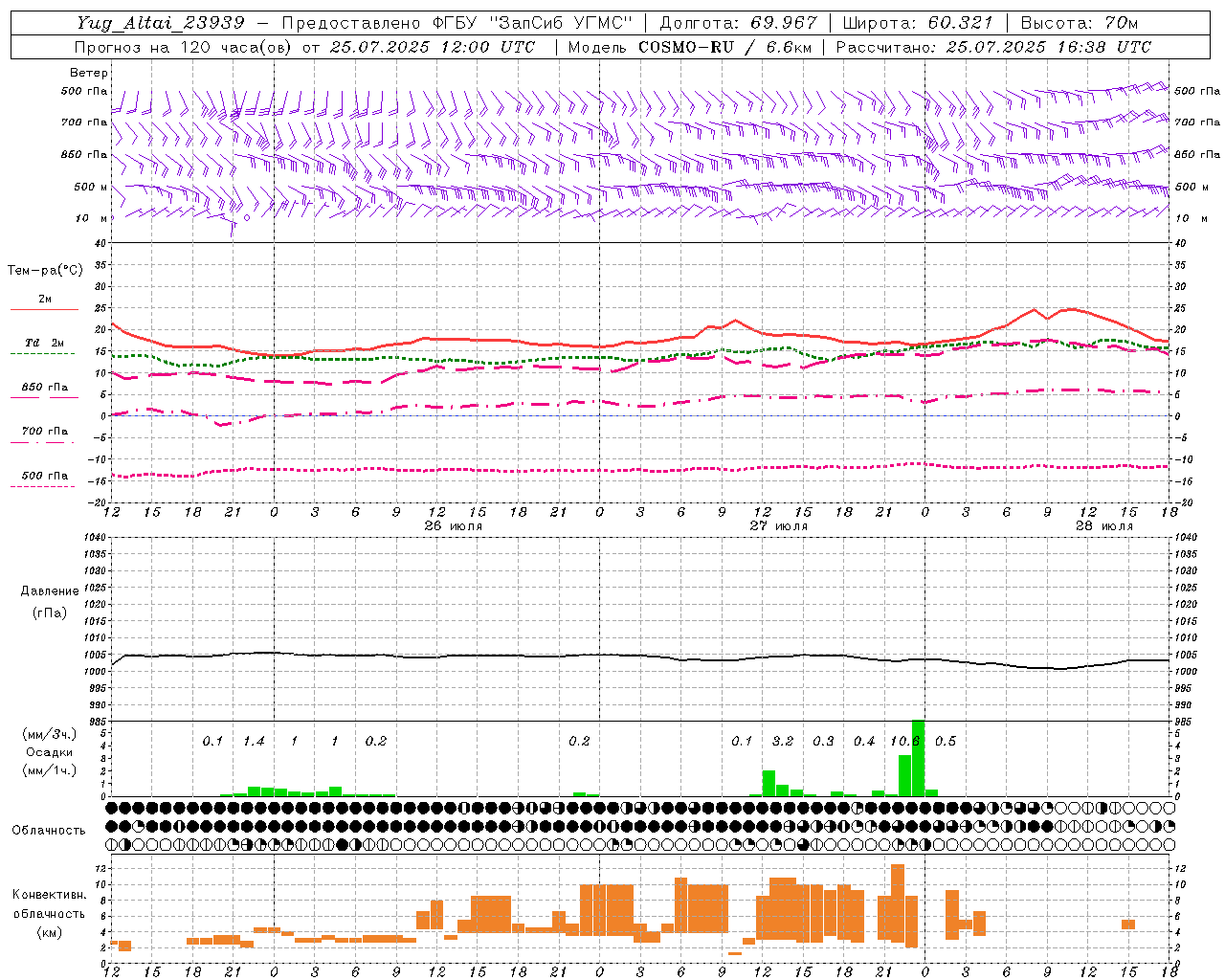Click the black pressure curve line
This screenshot has width=1225, height=980.
pyautogui.click(x=641, y=656)
